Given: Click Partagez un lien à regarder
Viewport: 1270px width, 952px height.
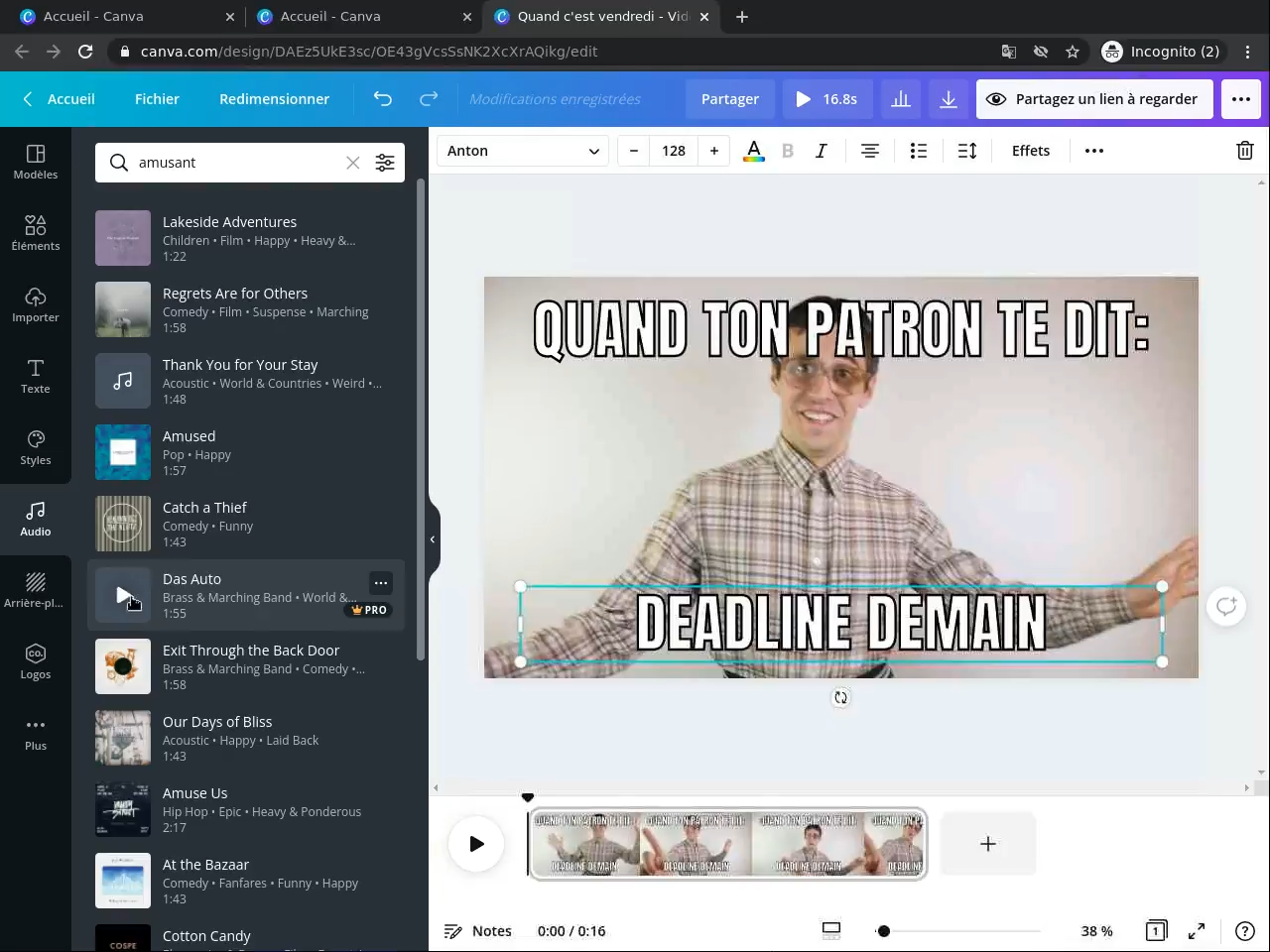Looking at the screenshot, I should 1094,99.
